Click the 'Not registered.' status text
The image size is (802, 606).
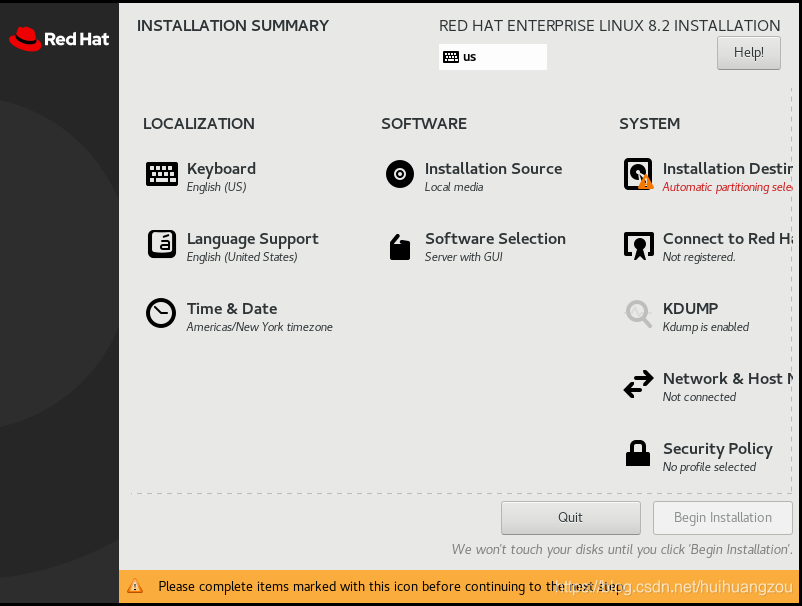699,257
